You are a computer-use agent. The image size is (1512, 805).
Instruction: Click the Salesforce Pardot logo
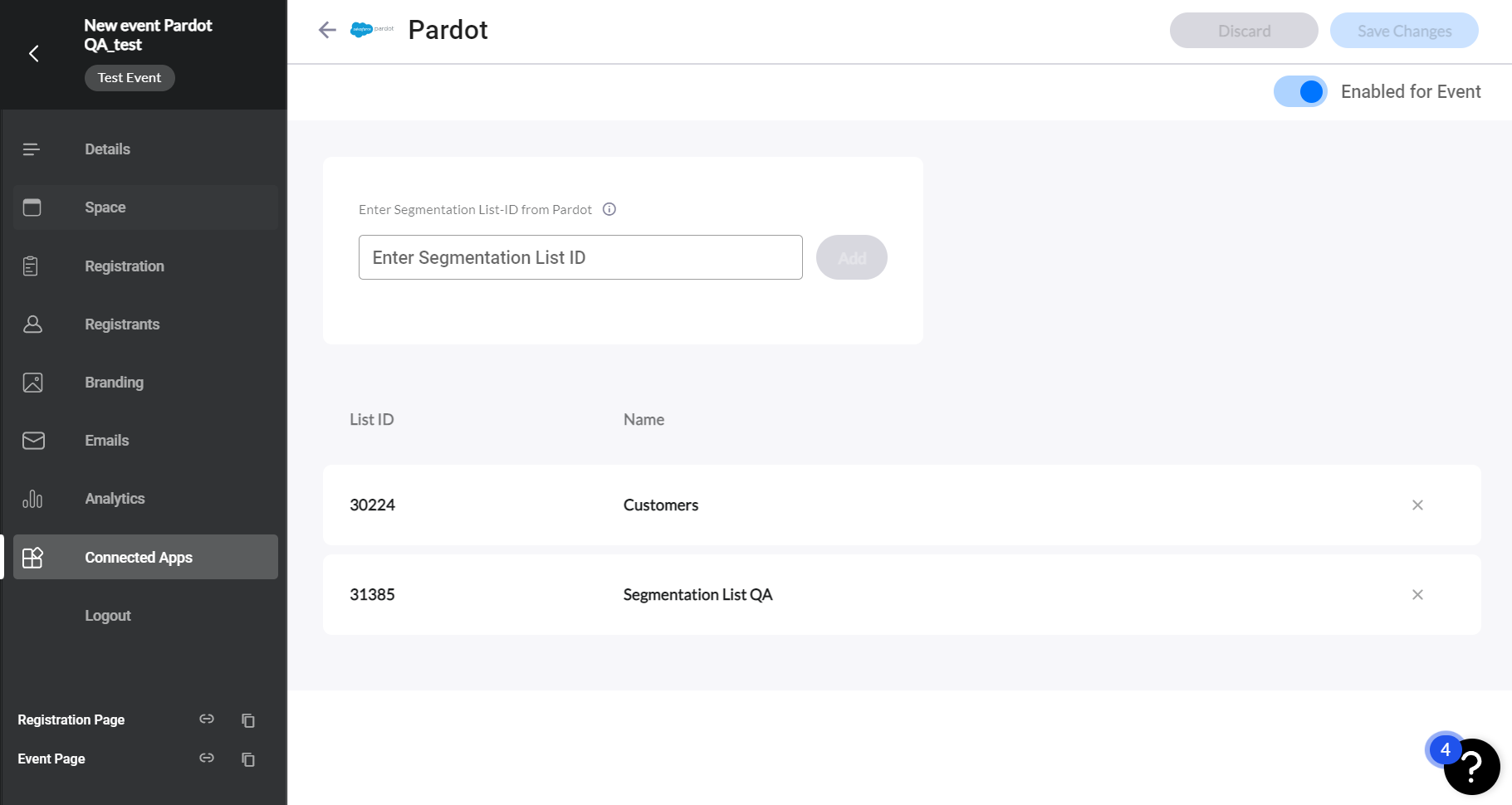(x=372, y=30)
